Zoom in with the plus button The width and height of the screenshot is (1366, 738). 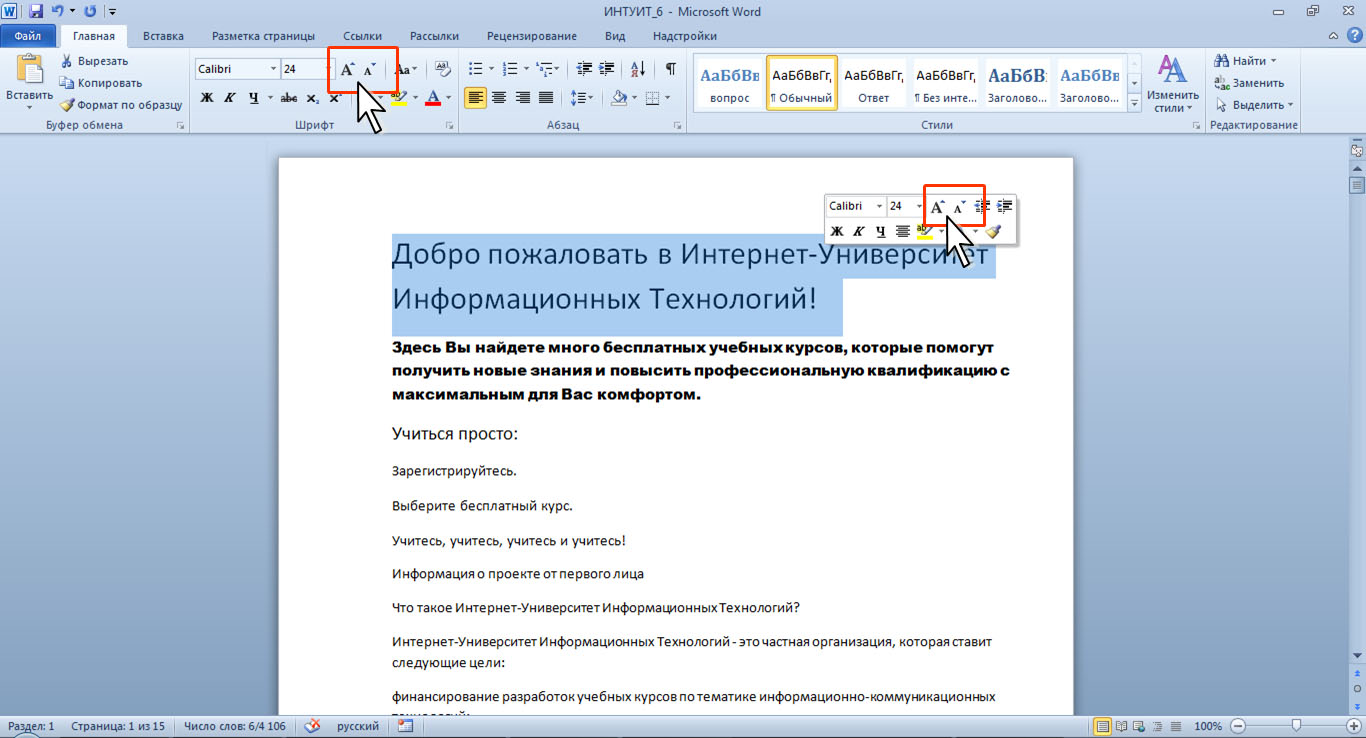(1353, 726)
